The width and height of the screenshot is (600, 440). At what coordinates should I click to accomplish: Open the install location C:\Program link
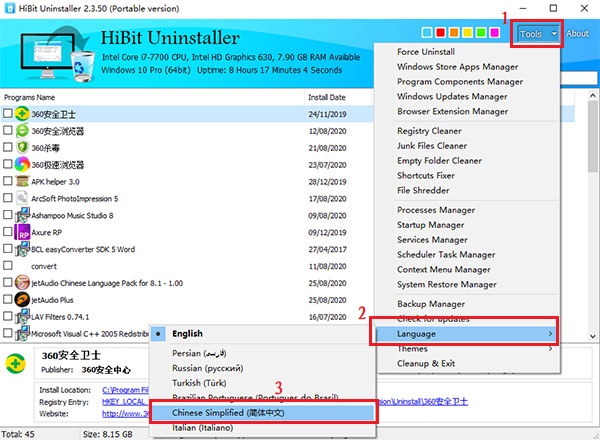click(126, 390)
